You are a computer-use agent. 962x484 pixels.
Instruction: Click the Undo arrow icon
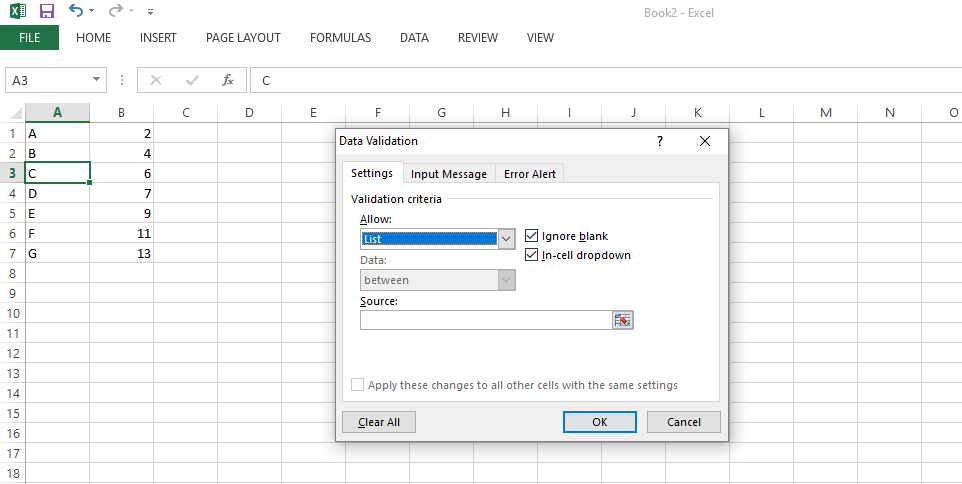tap(76, 11)
